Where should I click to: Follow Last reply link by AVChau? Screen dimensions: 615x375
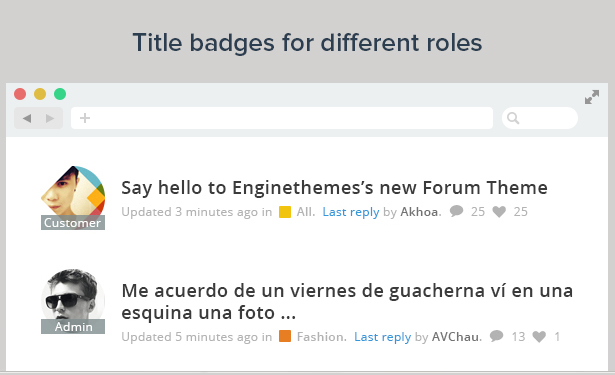click(x=382, y=337)
